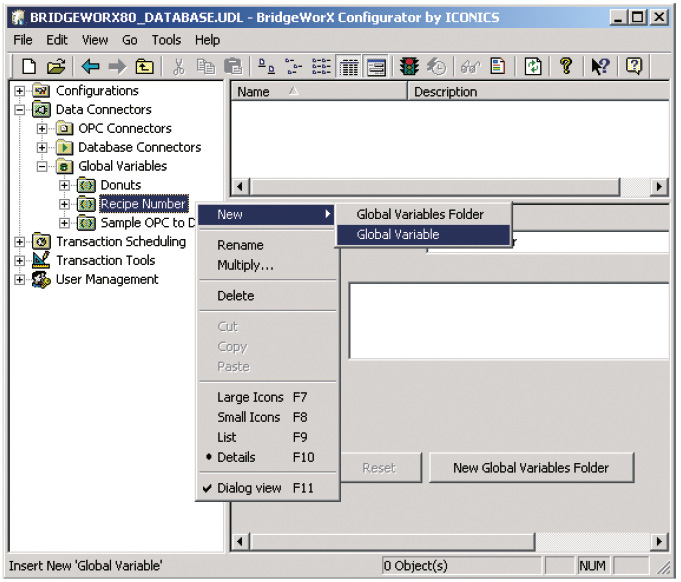Viewport: 681px width, 582px height.
Task: Click the Copy toolbar icon
Action: pos(206,66)
